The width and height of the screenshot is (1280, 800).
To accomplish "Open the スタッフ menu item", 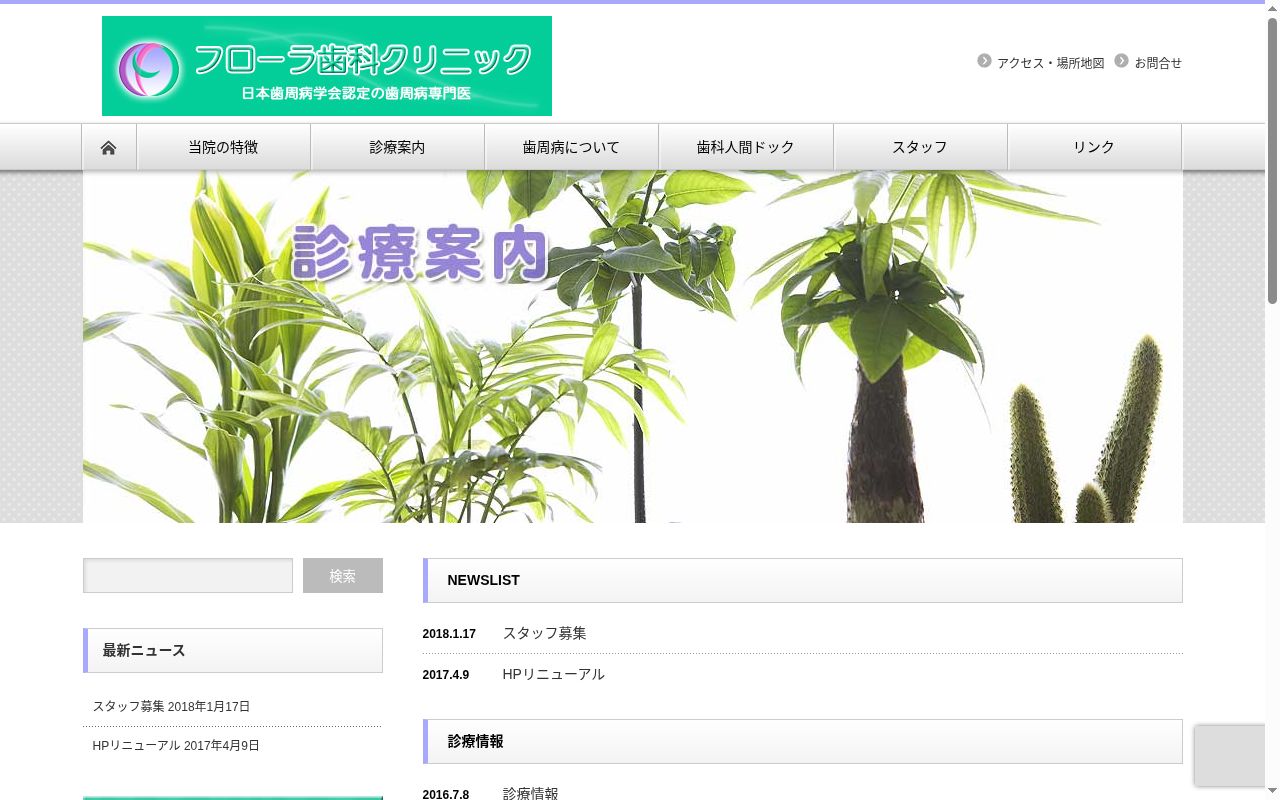I will coord(920,147).
